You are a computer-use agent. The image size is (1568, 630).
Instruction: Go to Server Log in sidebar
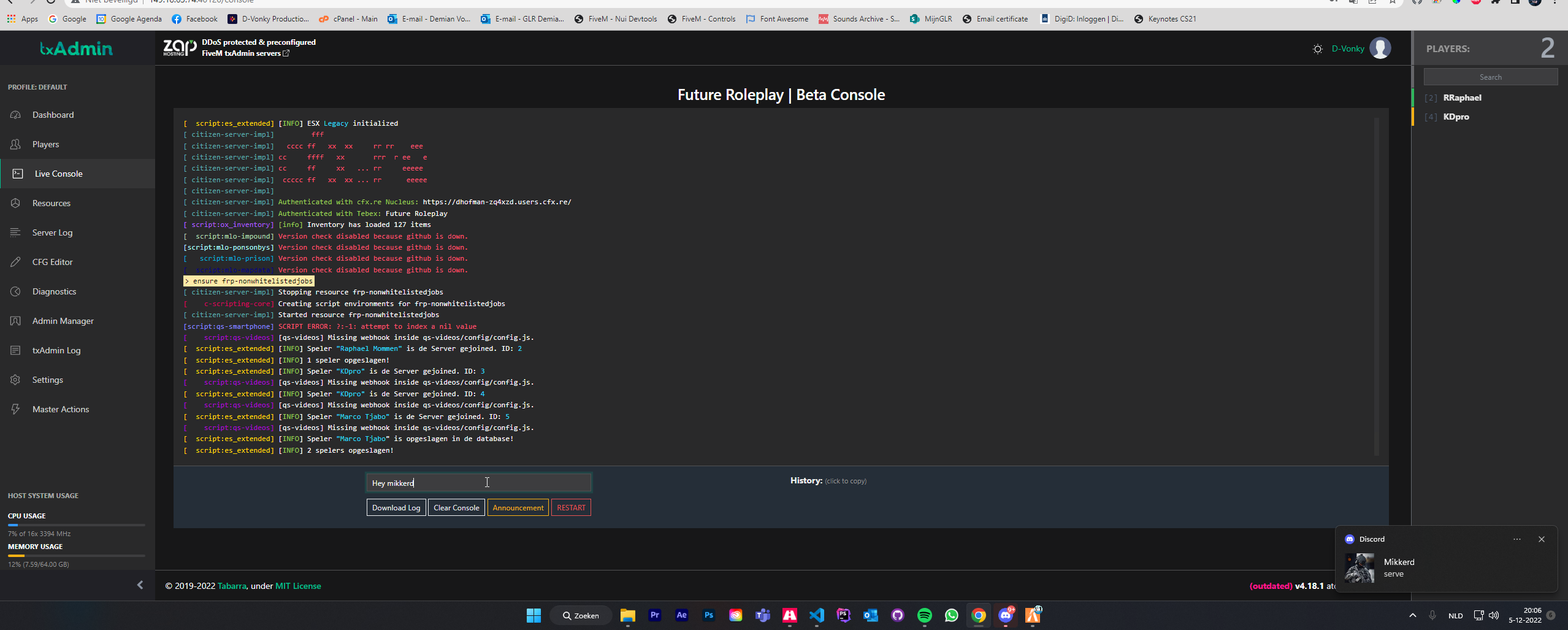(52, 232)
